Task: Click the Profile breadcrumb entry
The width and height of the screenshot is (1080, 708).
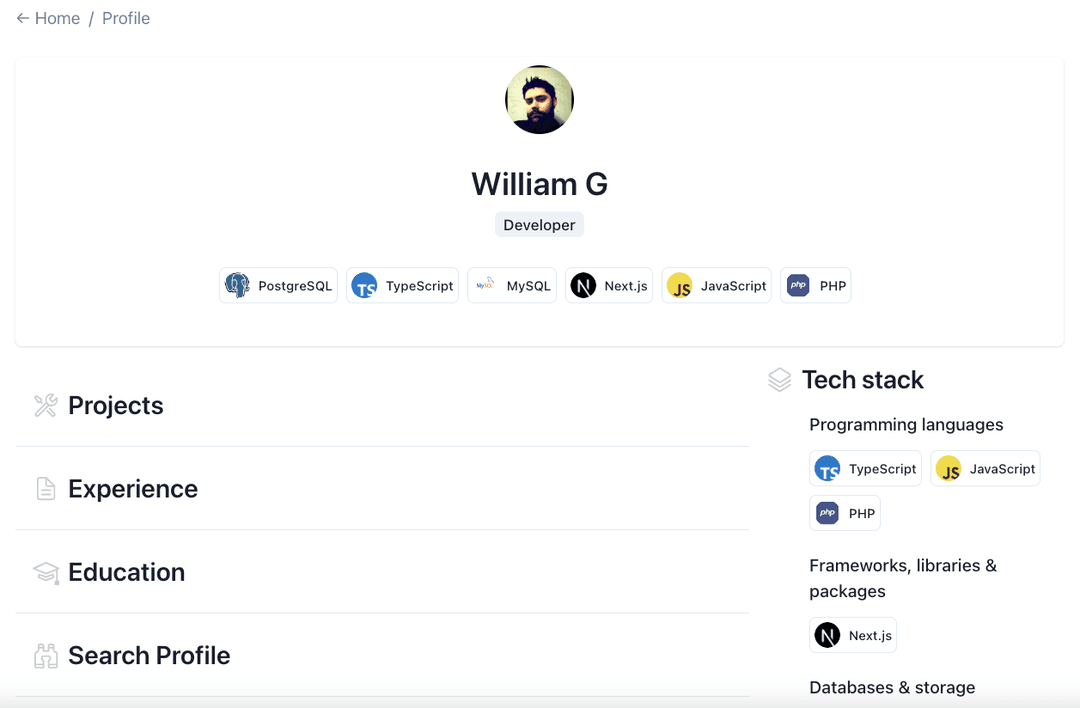Action: tap(126, 17)
